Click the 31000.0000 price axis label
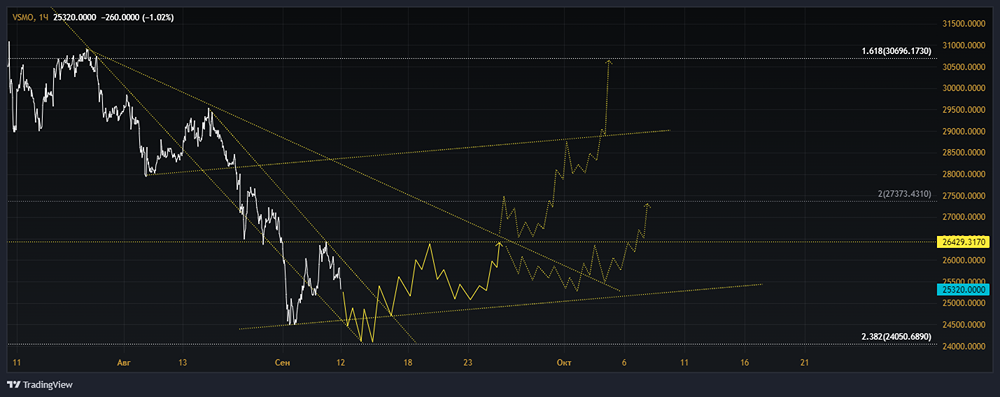The height and width of the screenshot is (397, 1000). click(x=964, y=45)
